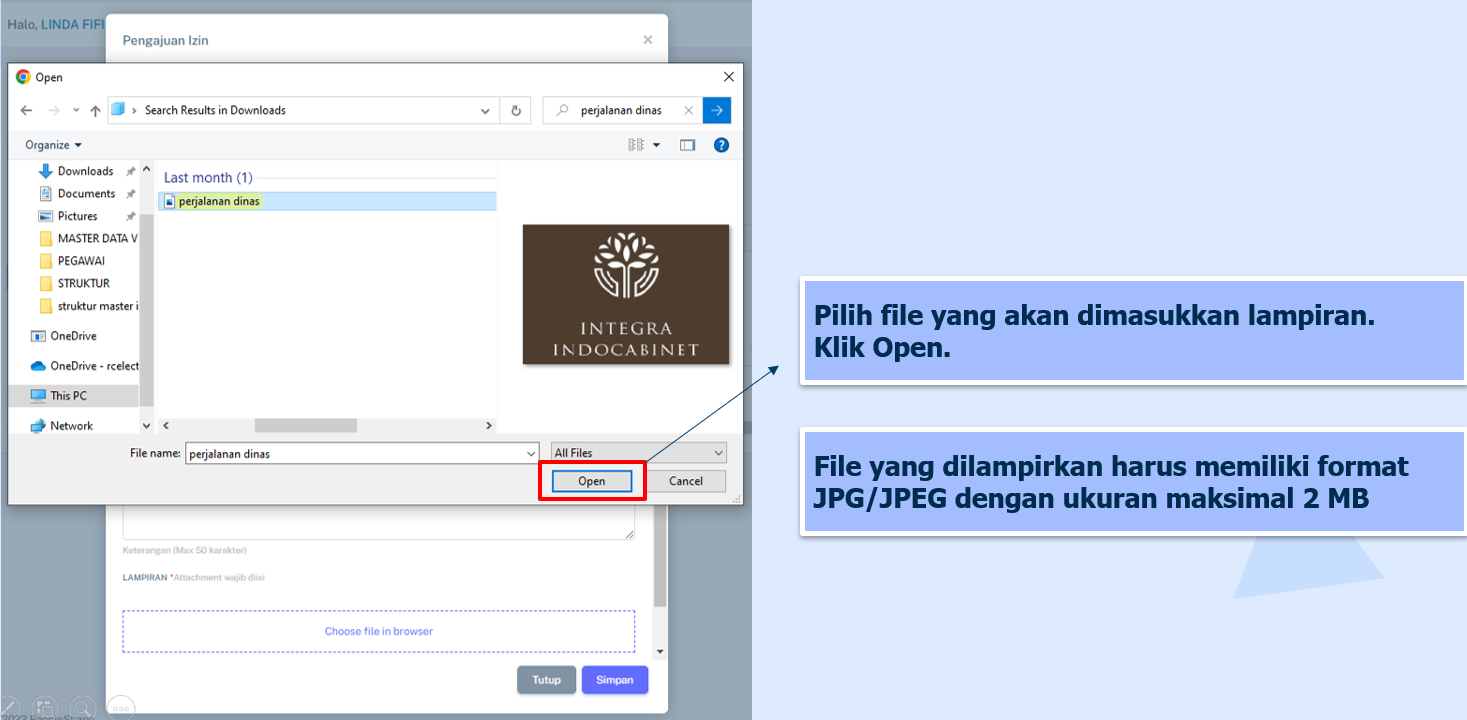Open recent locations dropdown arrow
Image resolution: width=1467 pixels, height=720 pixels.
[x=76, y=111]
